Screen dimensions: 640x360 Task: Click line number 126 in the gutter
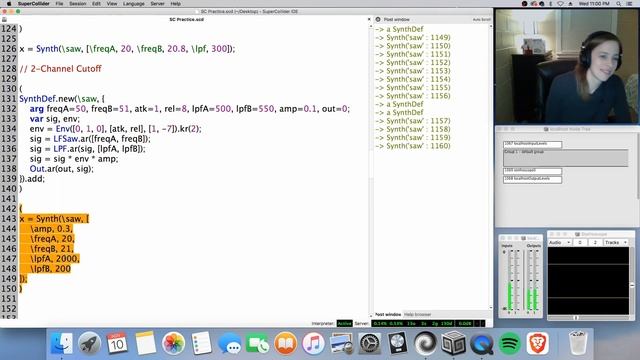tap(9, 49)
